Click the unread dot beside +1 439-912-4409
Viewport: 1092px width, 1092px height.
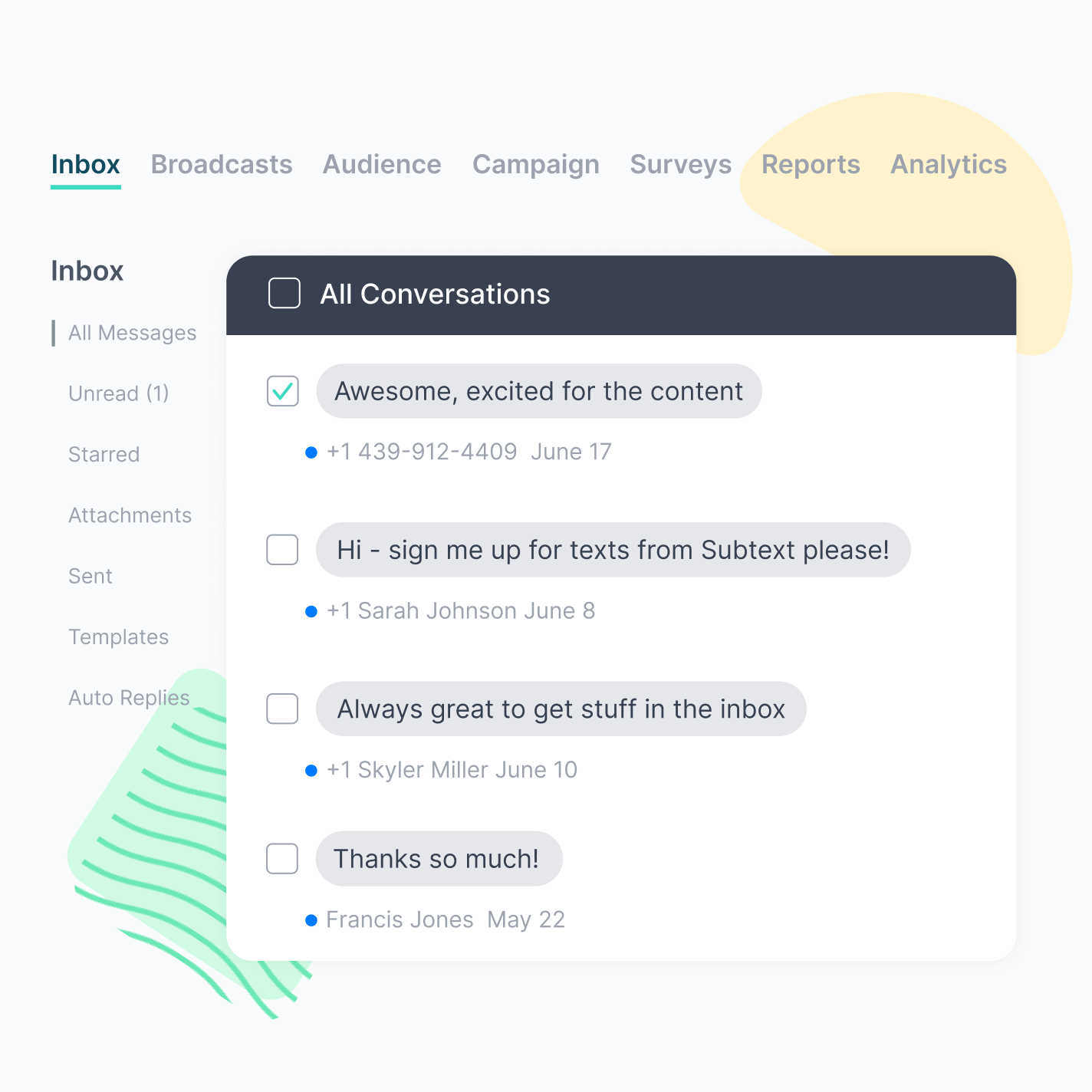[x=311, y=452]
